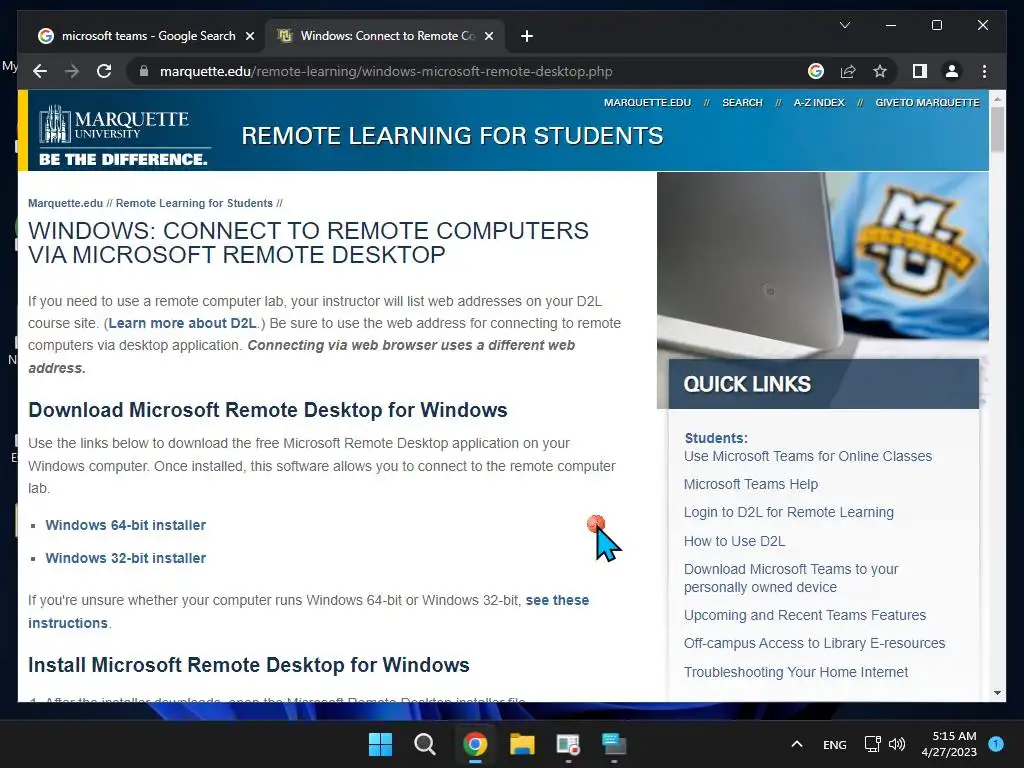Image resolution: width=1024 pixels, height=768 pixels.
Task: Click the ENG language indicator
Action: pos(835,744)
